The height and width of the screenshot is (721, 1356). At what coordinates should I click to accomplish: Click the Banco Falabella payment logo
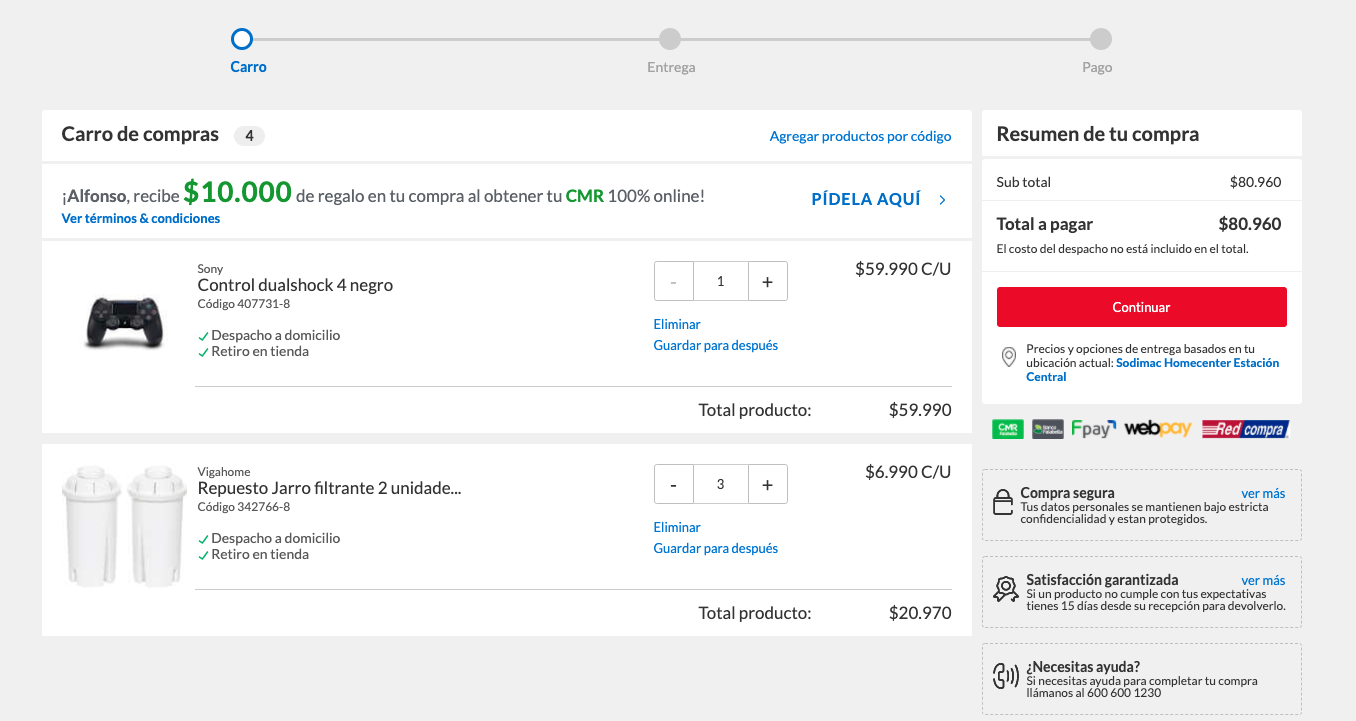(x=1048, y=429)
